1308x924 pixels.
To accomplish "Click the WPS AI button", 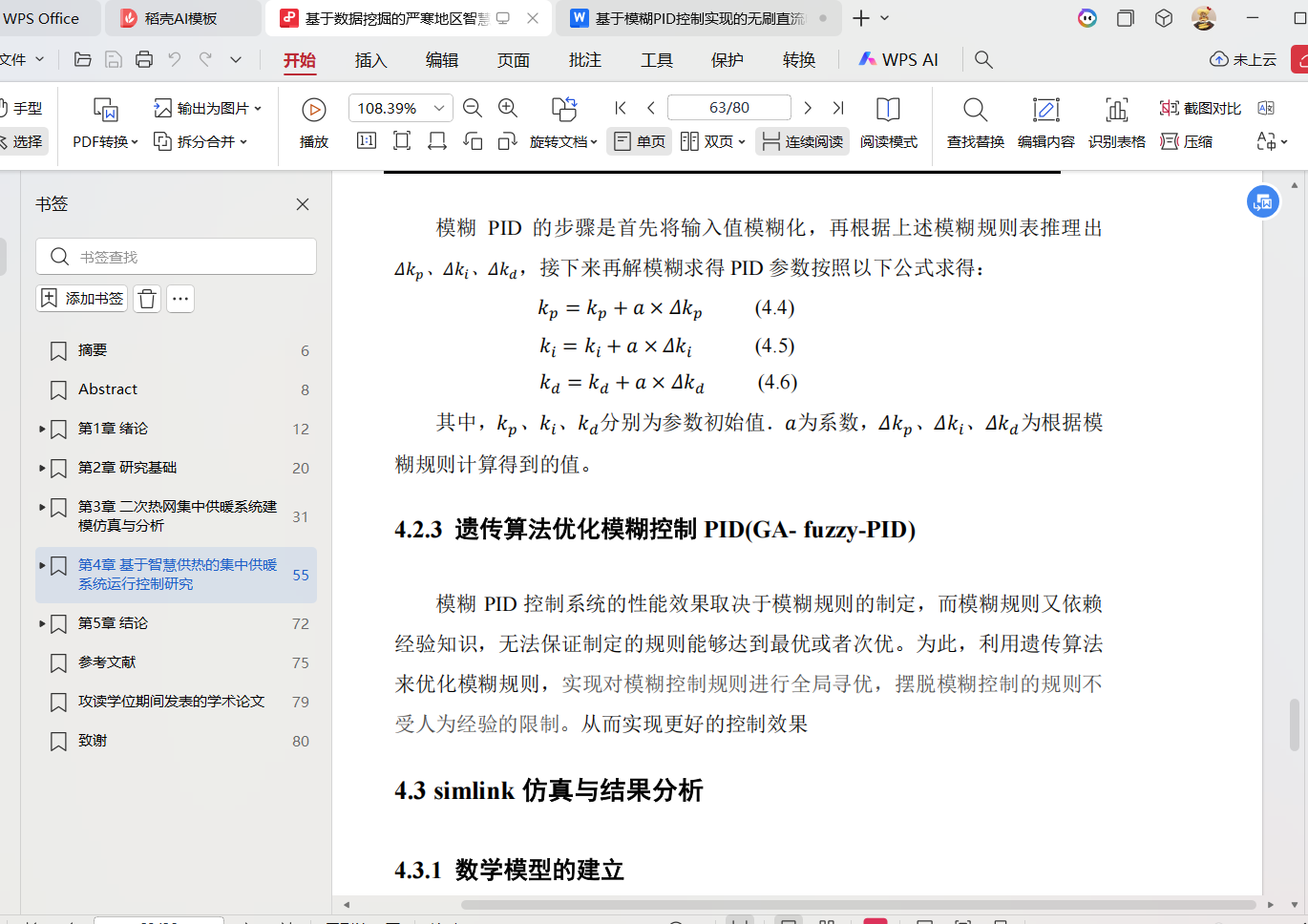I will tap(897, 60).
